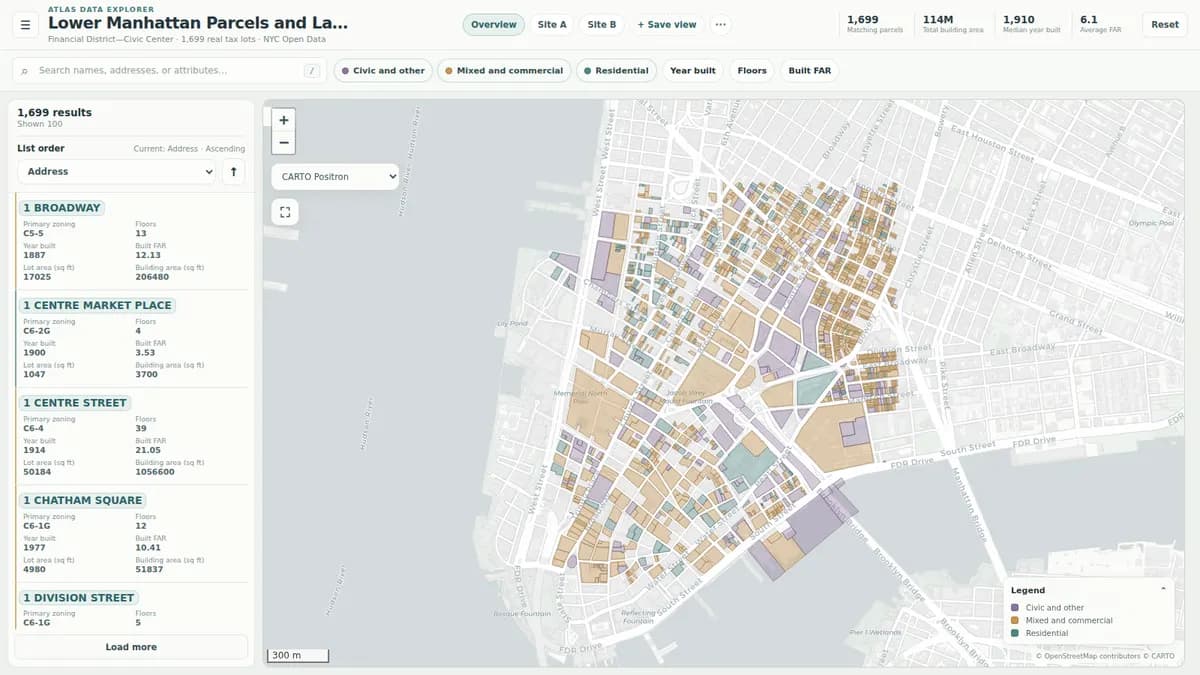
Task: Click the Mixed and commercial legend swatch
Action: (1015, 621)
